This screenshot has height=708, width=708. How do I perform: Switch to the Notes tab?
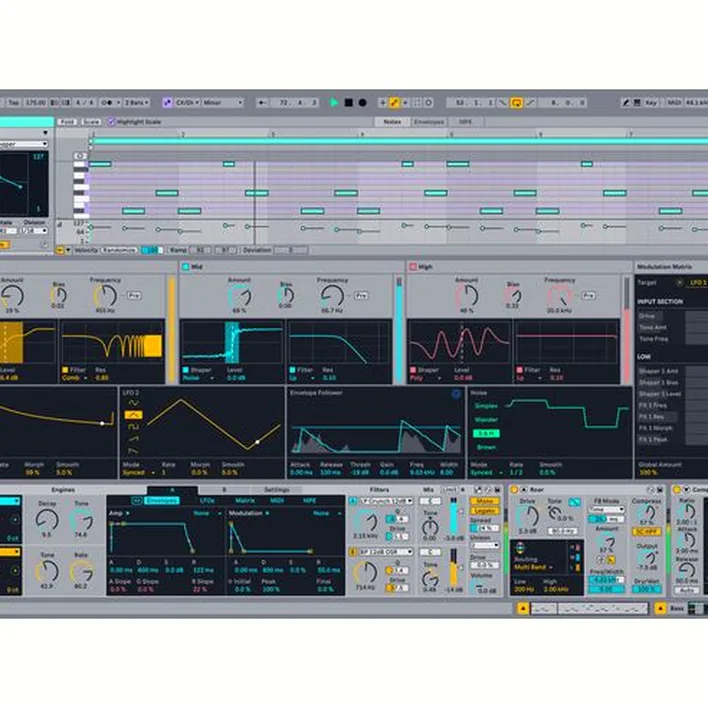392,122
